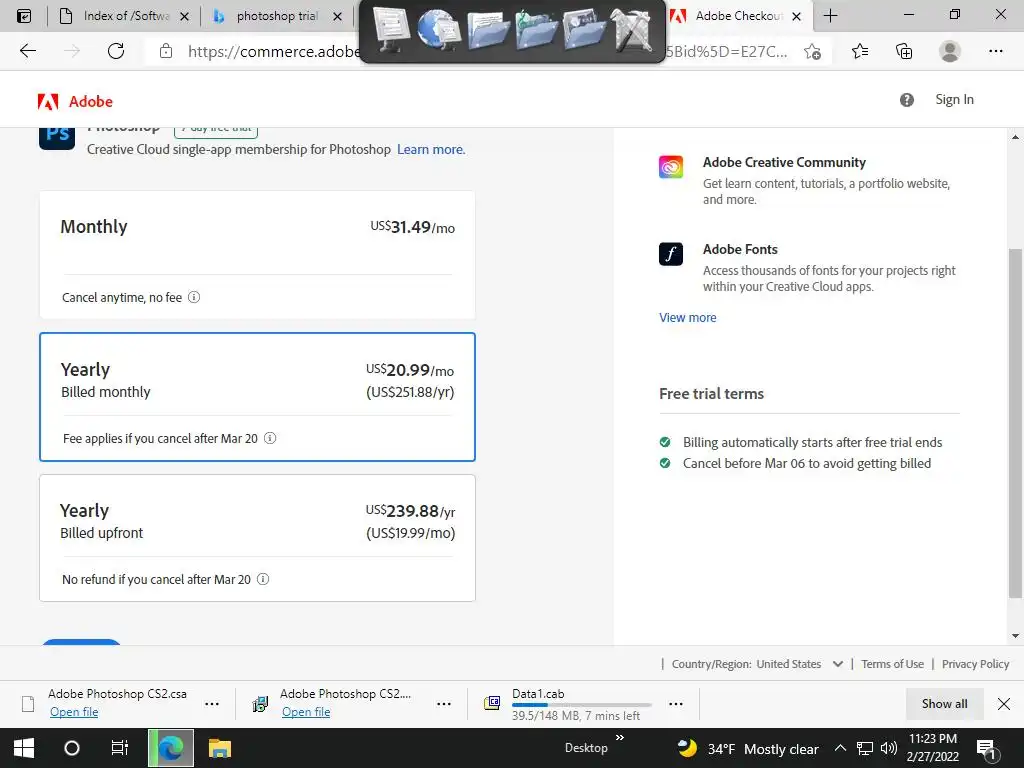Open the globe network icon in the dock
1024x768 pixels.
click(439, 29)
